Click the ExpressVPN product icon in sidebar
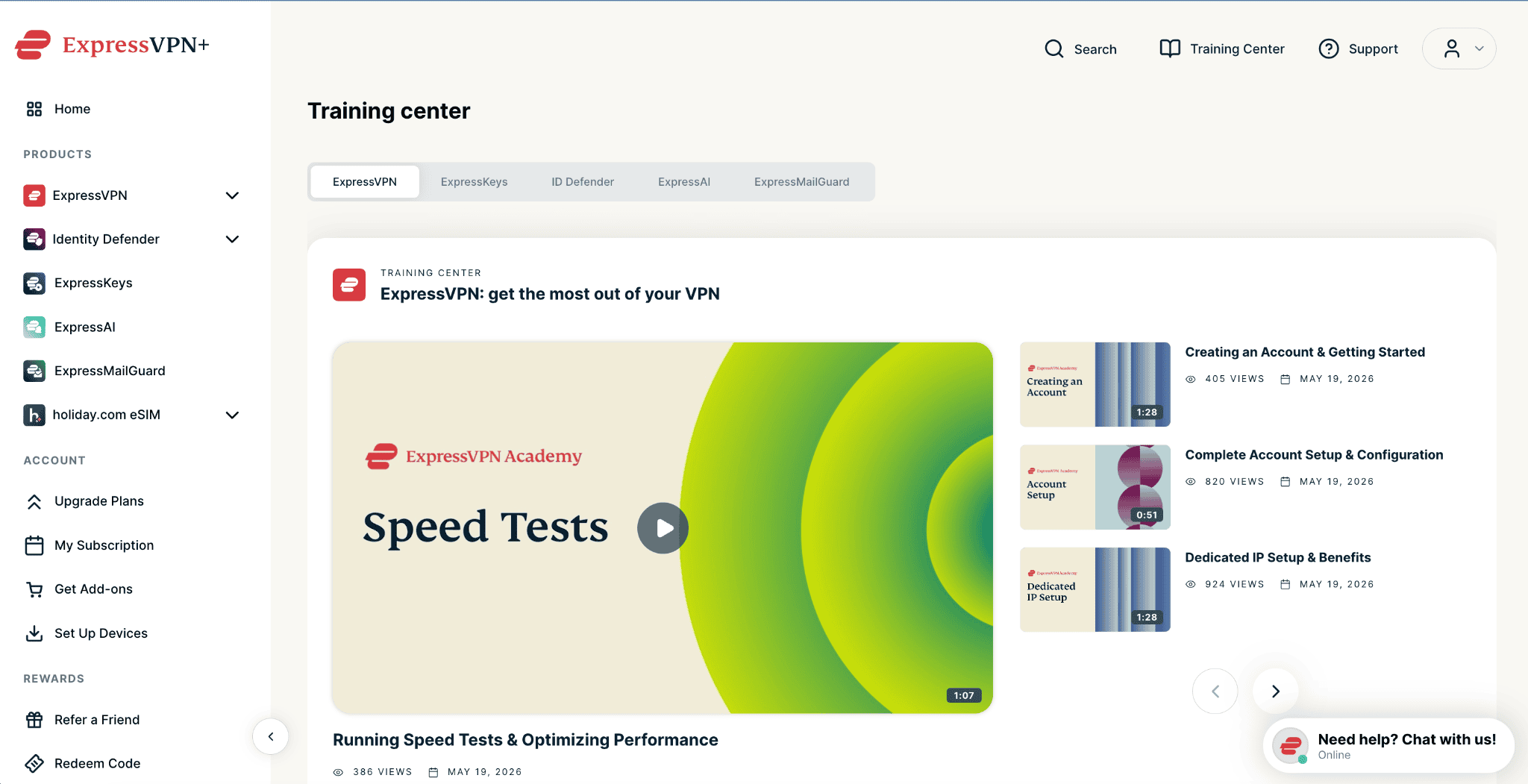 coord(34,195)
